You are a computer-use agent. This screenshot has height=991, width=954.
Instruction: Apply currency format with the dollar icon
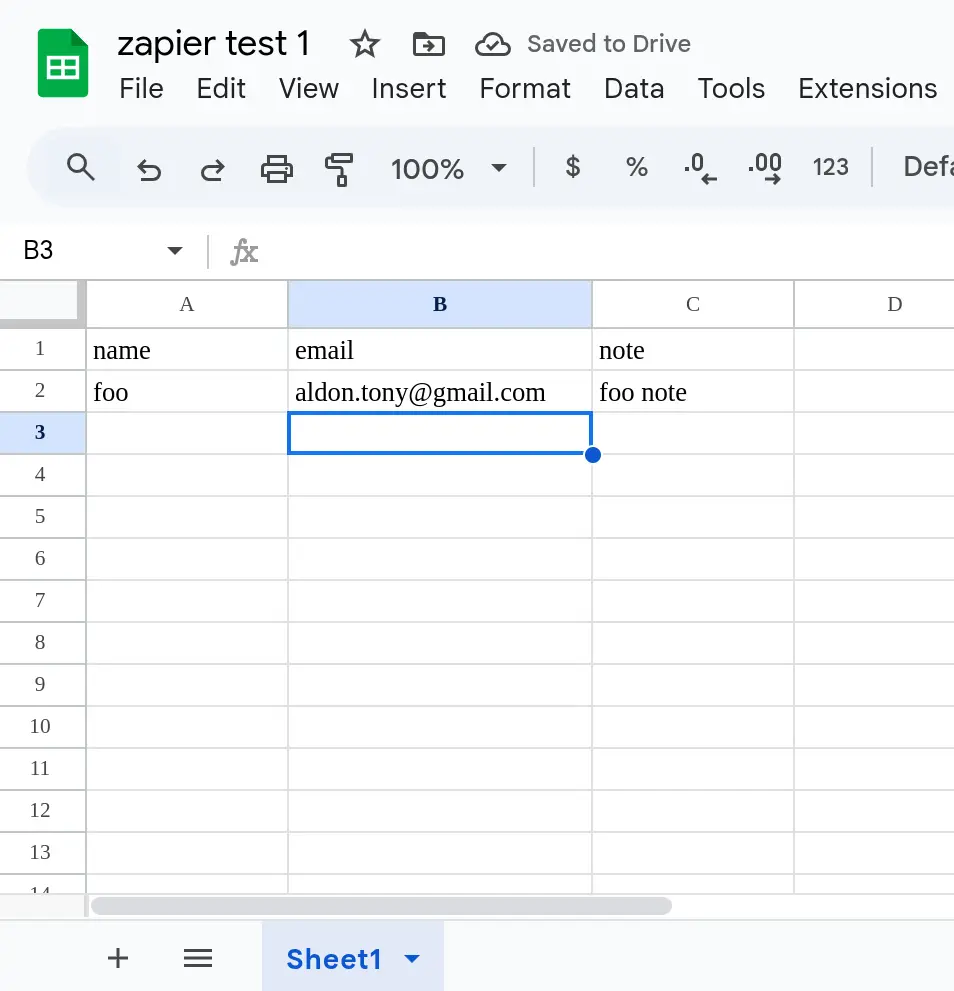(572, 168)
